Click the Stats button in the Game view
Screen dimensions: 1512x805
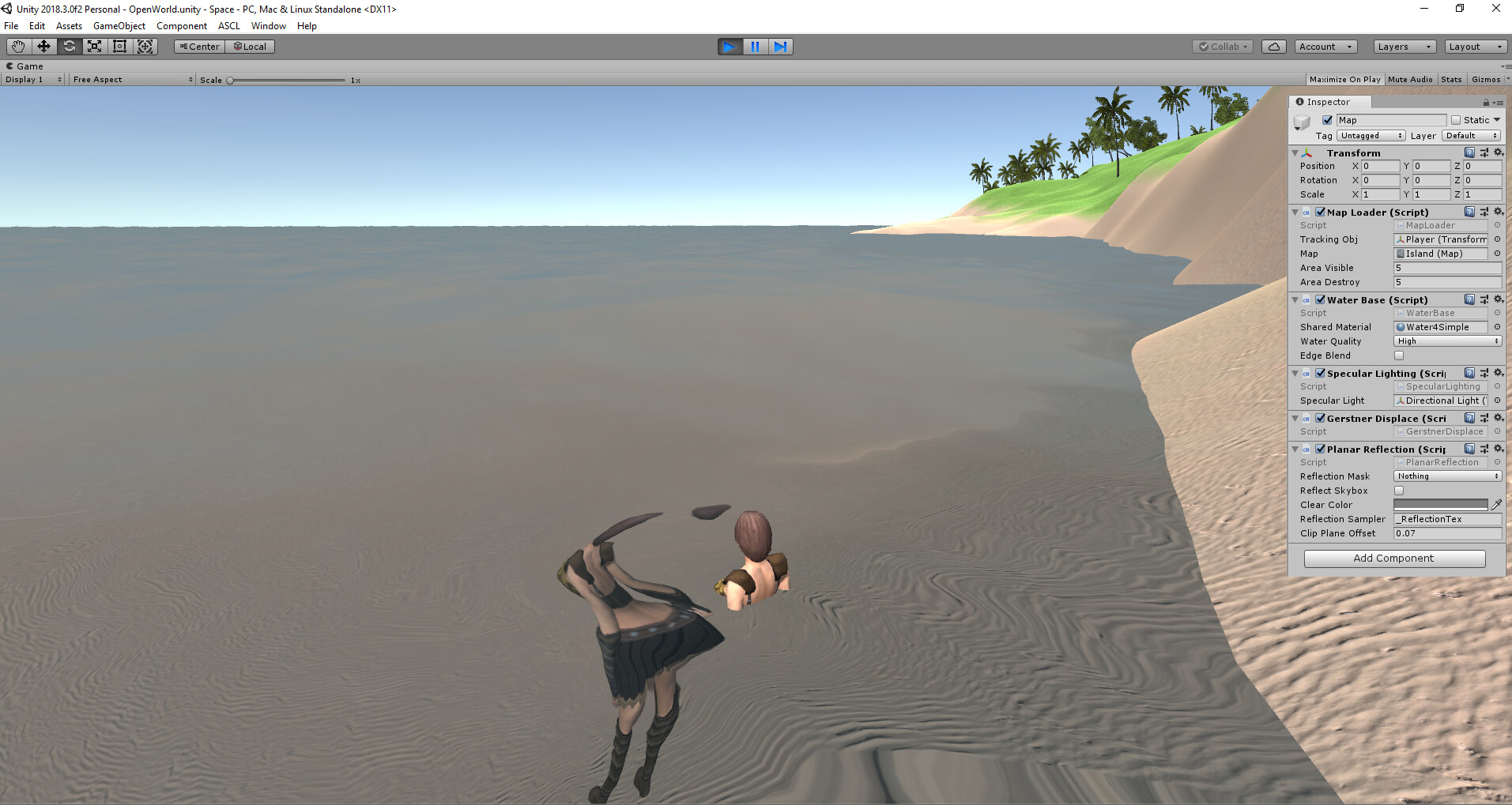pos(1451,79)
